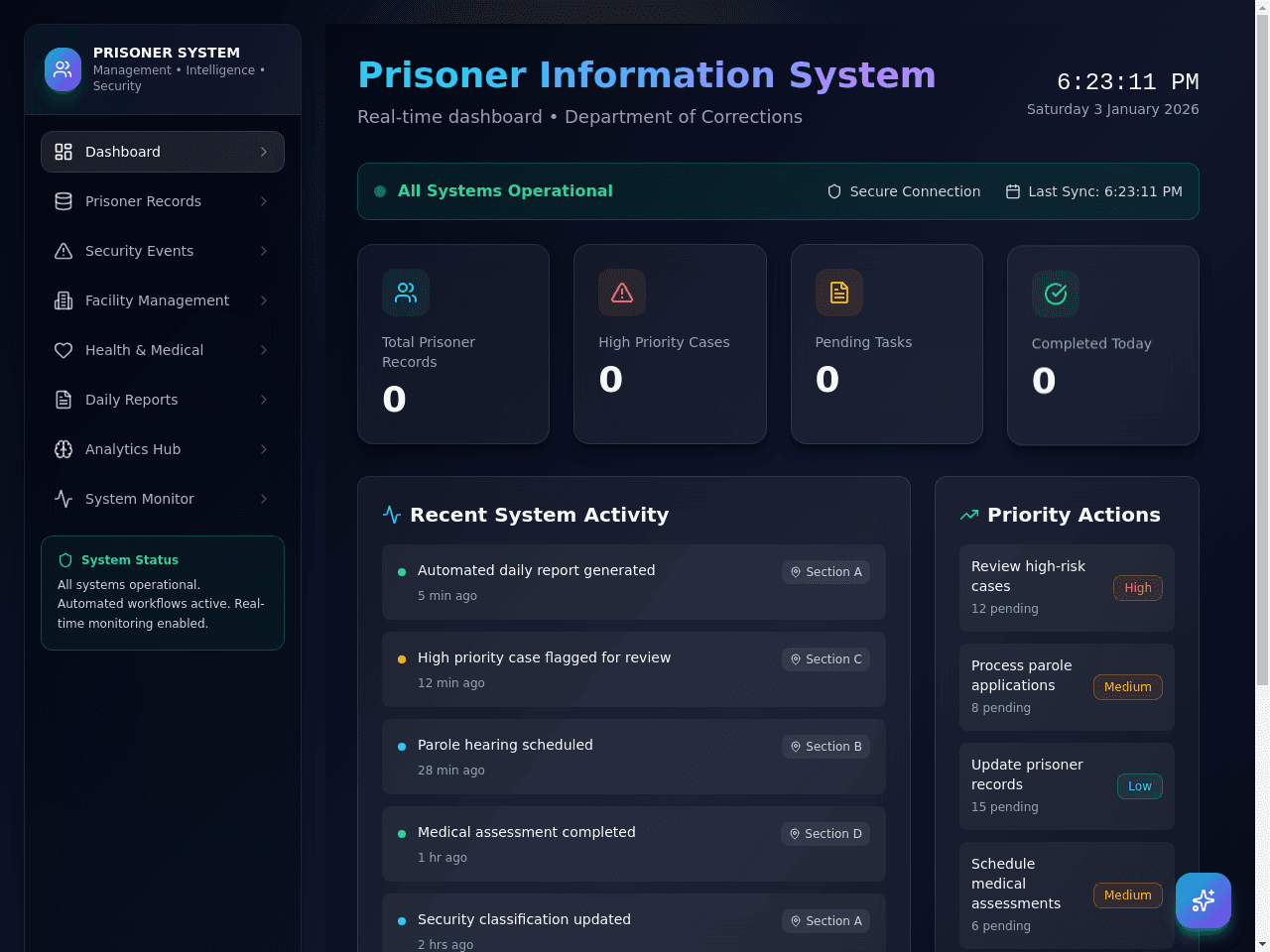Click the System Monitor pulse icon
The image size is (1270, 952).
tap(63, 499)
